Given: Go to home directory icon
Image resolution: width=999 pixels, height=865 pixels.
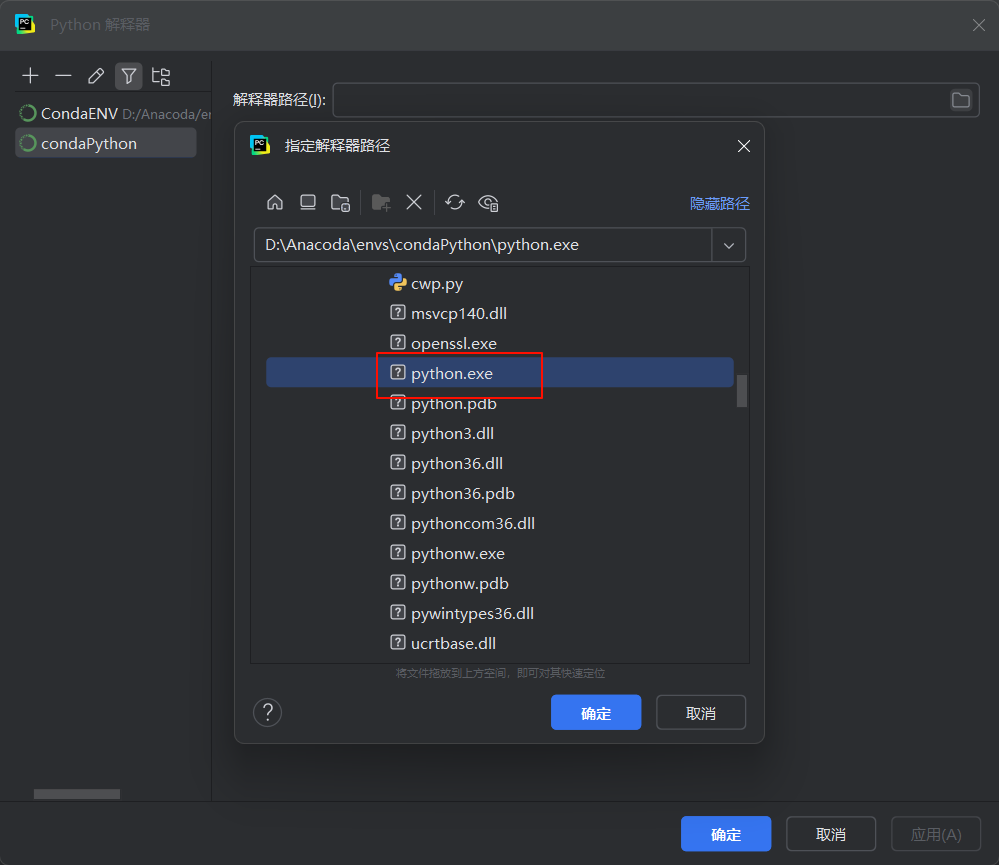Looking at the screenshot, I should pyautogui.click(x=275, y=203).
